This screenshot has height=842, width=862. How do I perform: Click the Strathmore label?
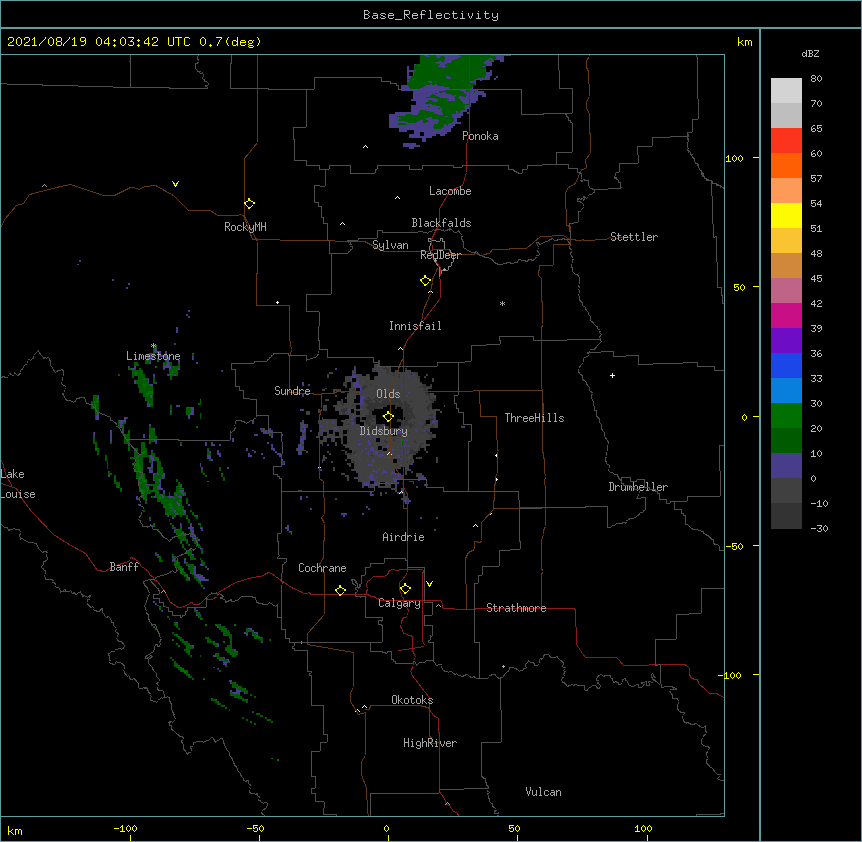click(x=516, y=608)
